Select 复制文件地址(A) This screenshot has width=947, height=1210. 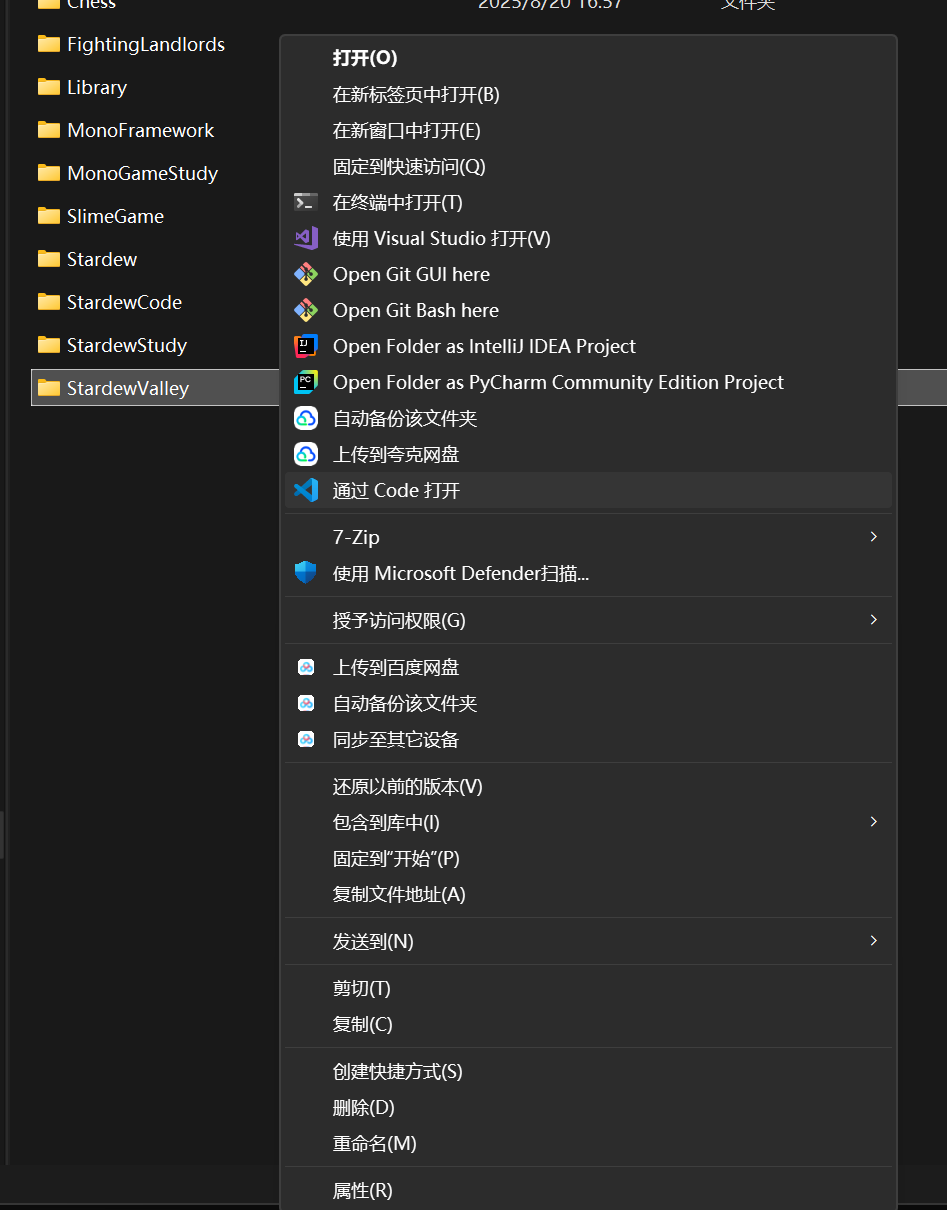(x=588, y=894)
